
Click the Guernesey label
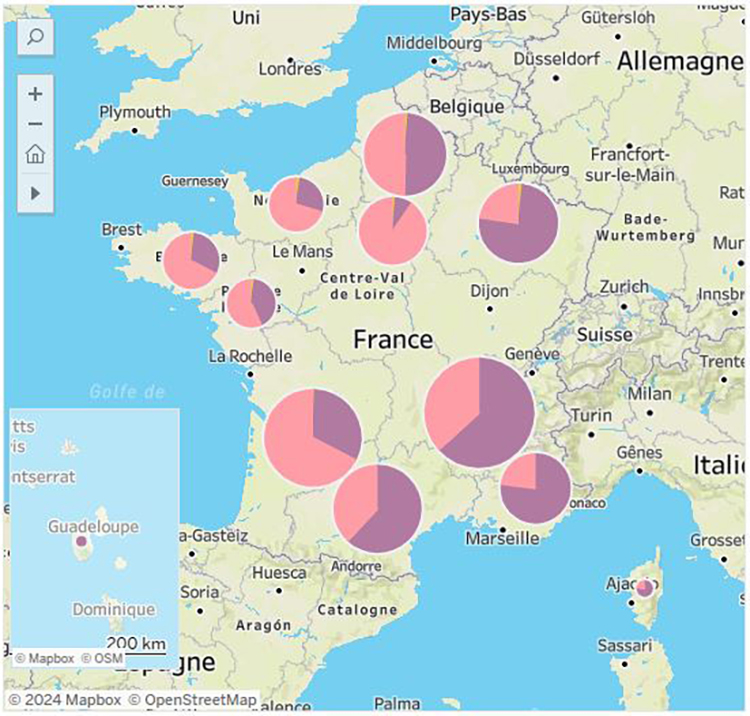pyautogui.click(x=195, y=181)
